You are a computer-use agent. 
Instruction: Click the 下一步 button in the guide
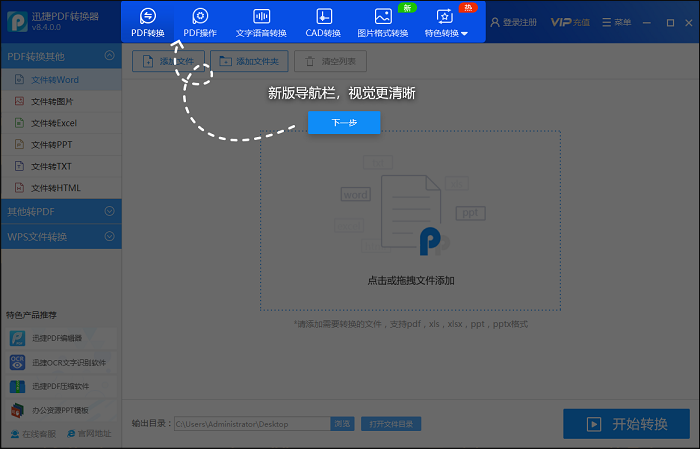pyautogui.click(x=344, y=122)
